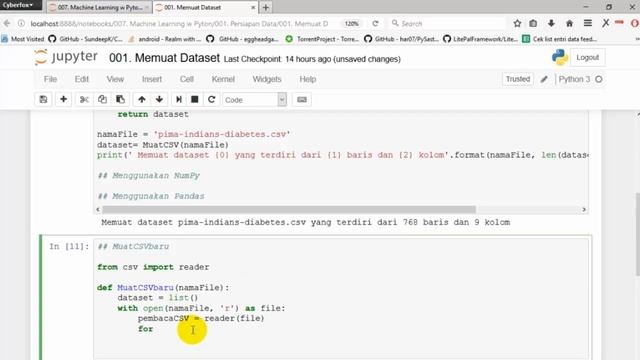Open the bookmarks library clipboard icon

(533, 24)
